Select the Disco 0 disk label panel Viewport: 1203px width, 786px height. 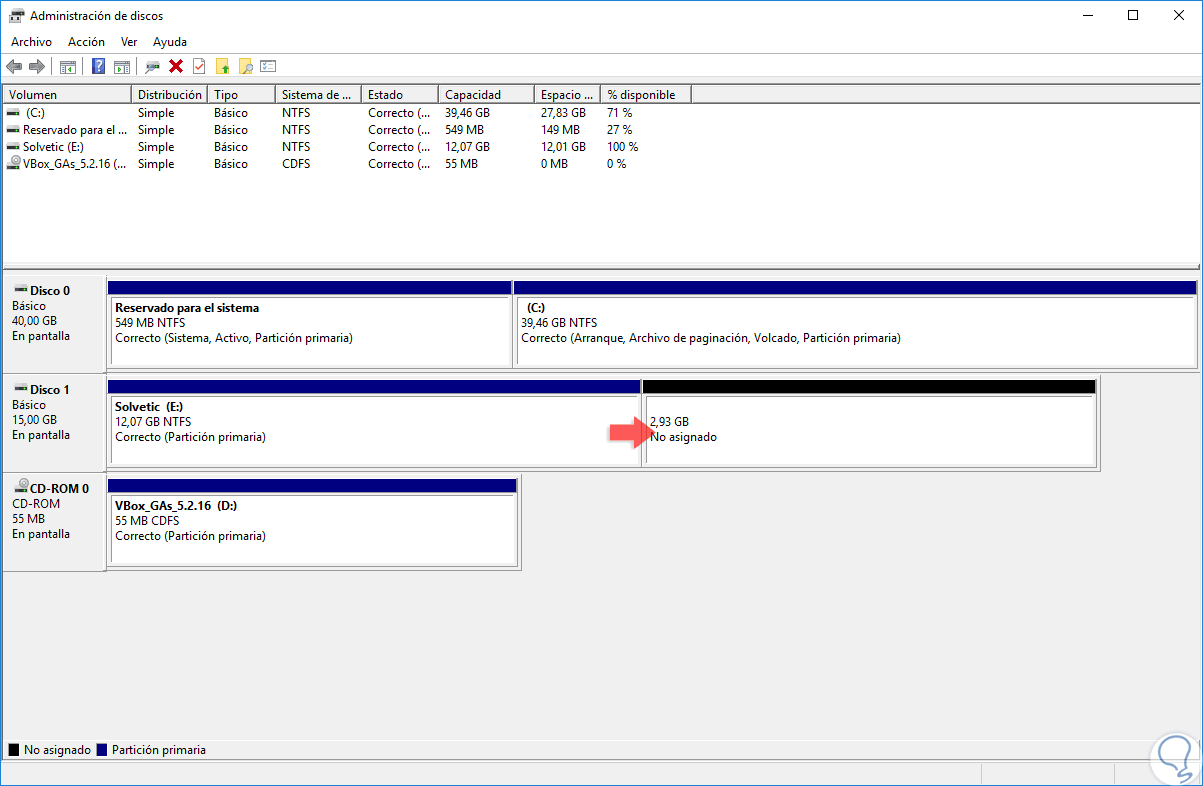53,324
